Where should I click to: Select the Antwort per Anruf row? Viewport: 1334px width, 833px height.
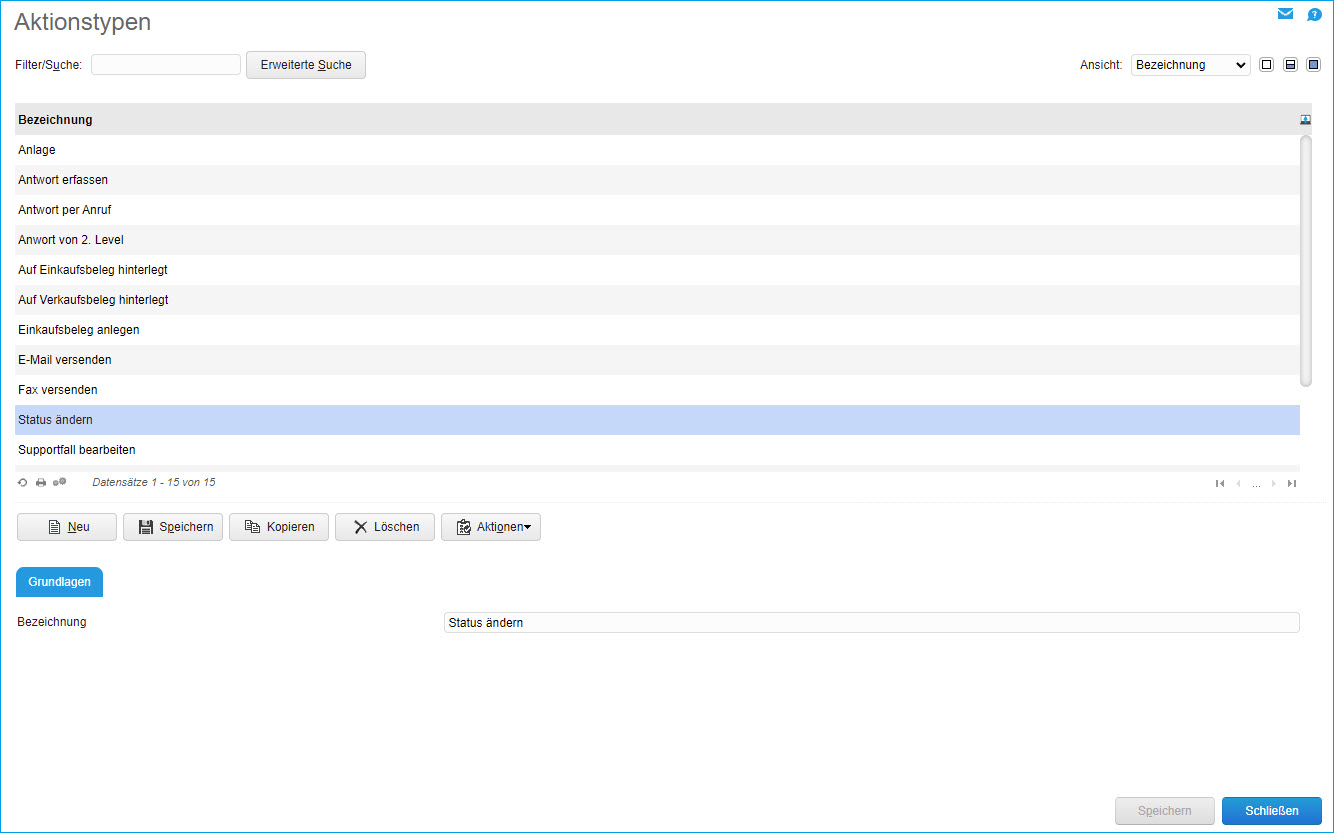(x=657, y=210)
